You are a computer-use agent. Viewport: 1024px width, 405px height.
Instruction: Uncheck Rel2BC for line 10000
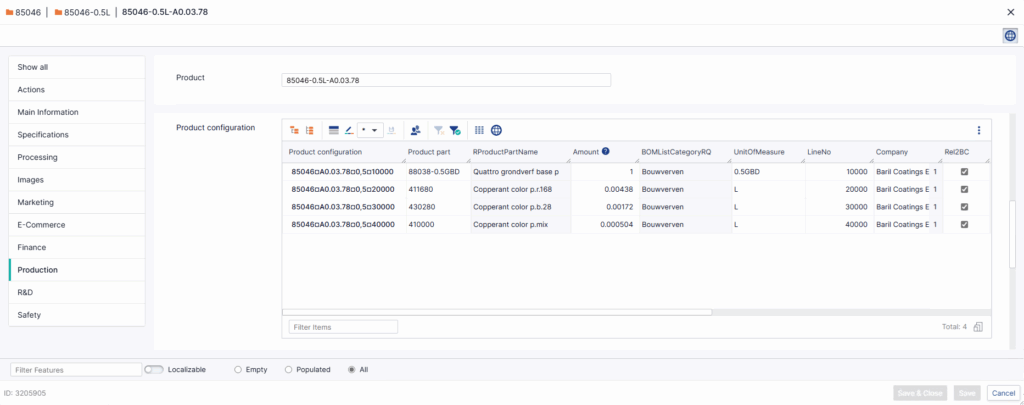click(964, 172)
